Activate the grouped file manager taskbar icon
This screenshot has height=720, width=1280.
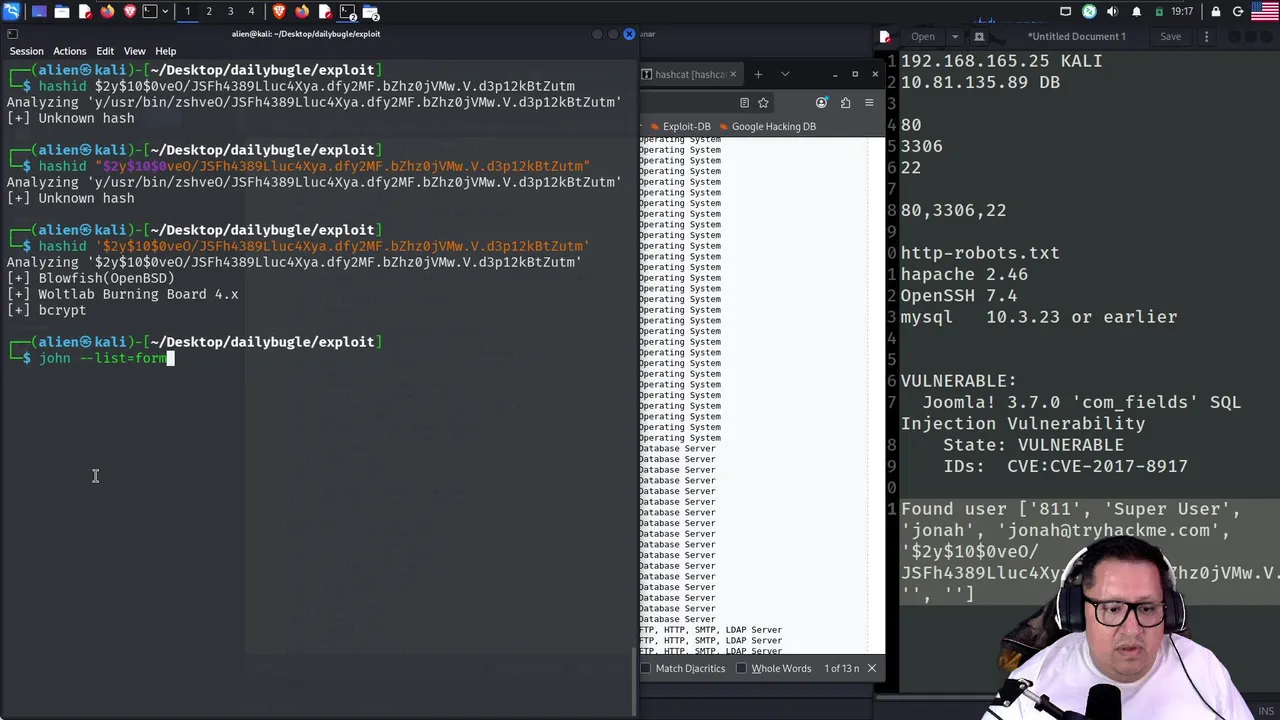371,11
